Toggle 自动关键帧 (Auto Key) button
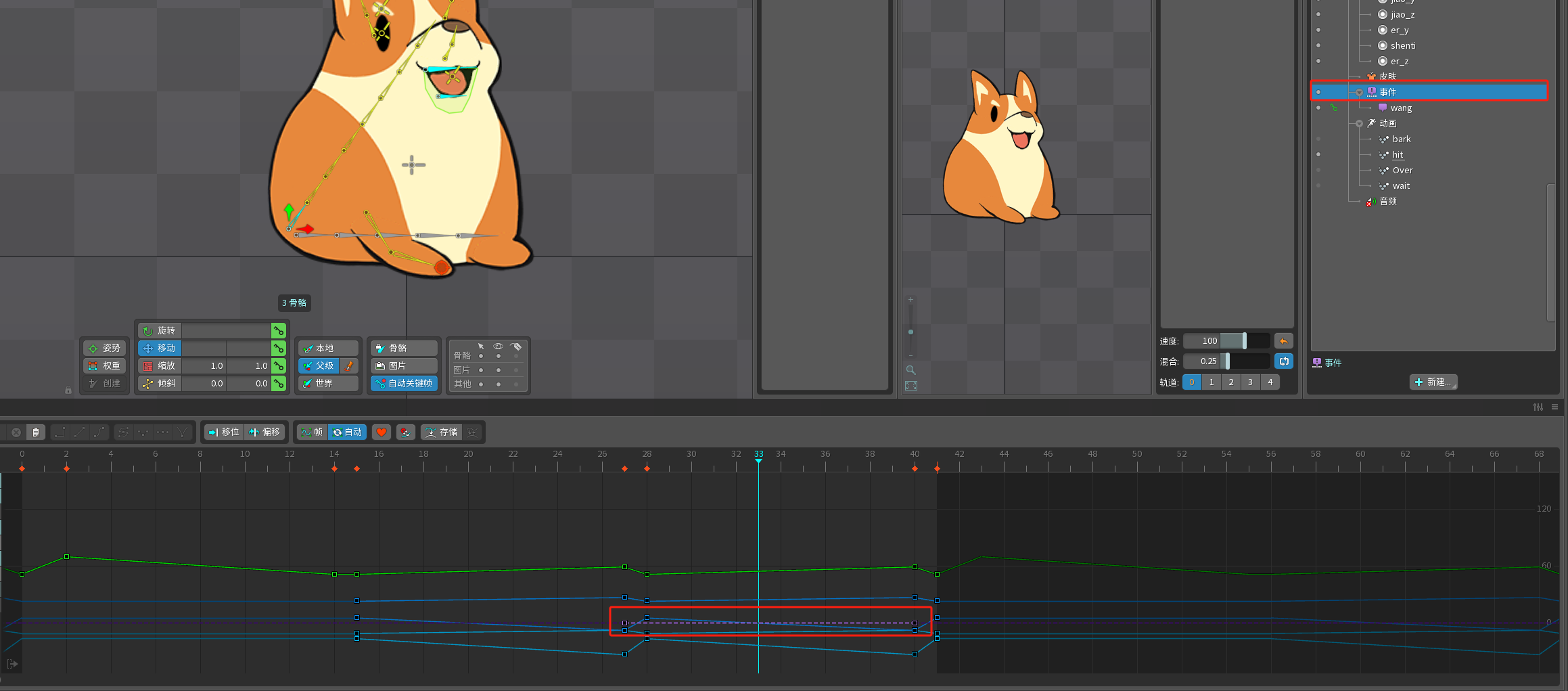The width and height of the screenshot is (1568, 691). [x=404, y=383]
